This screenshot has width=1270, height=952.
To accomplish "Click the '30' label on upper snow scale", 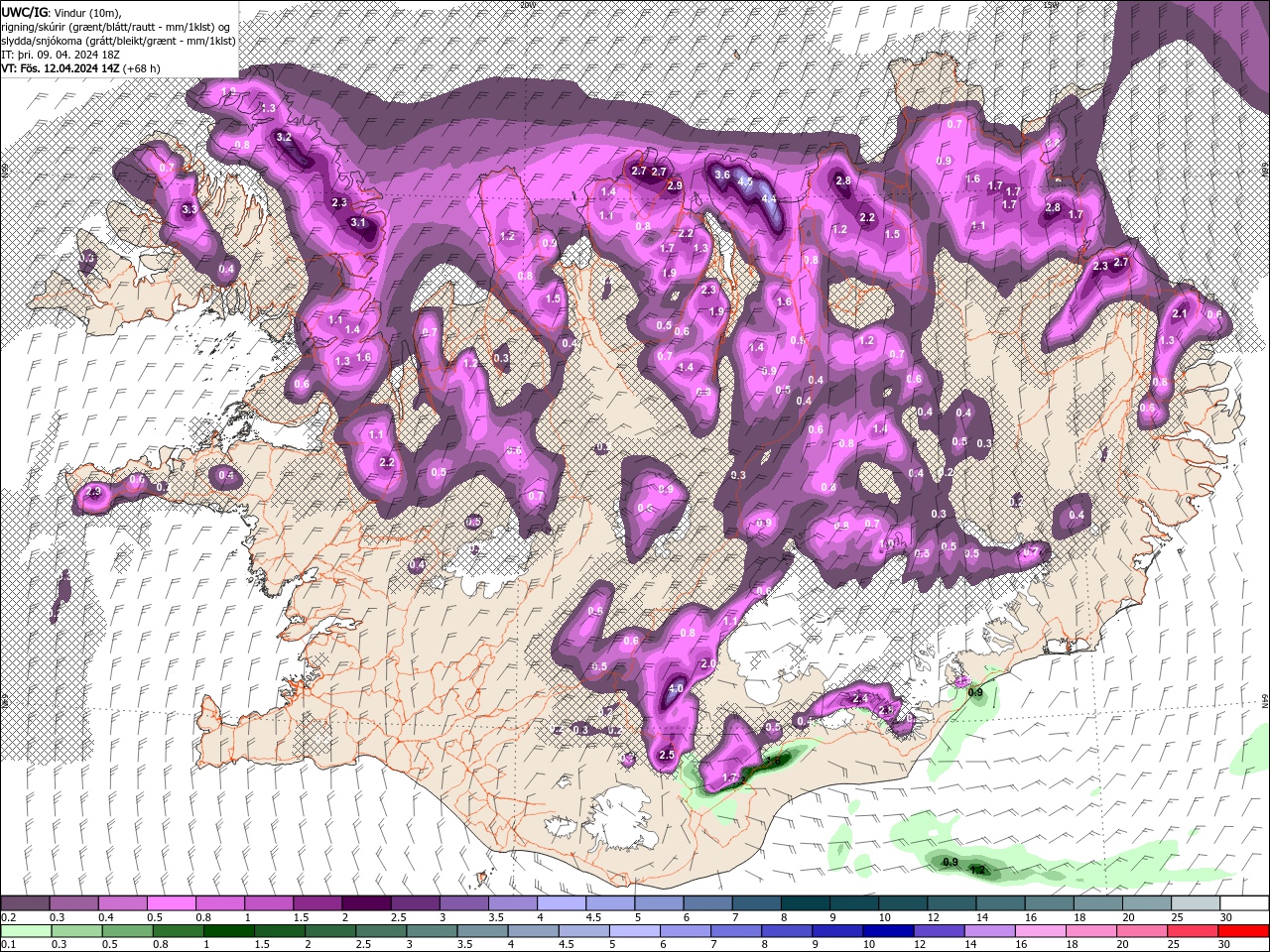I will (1224, 917).
